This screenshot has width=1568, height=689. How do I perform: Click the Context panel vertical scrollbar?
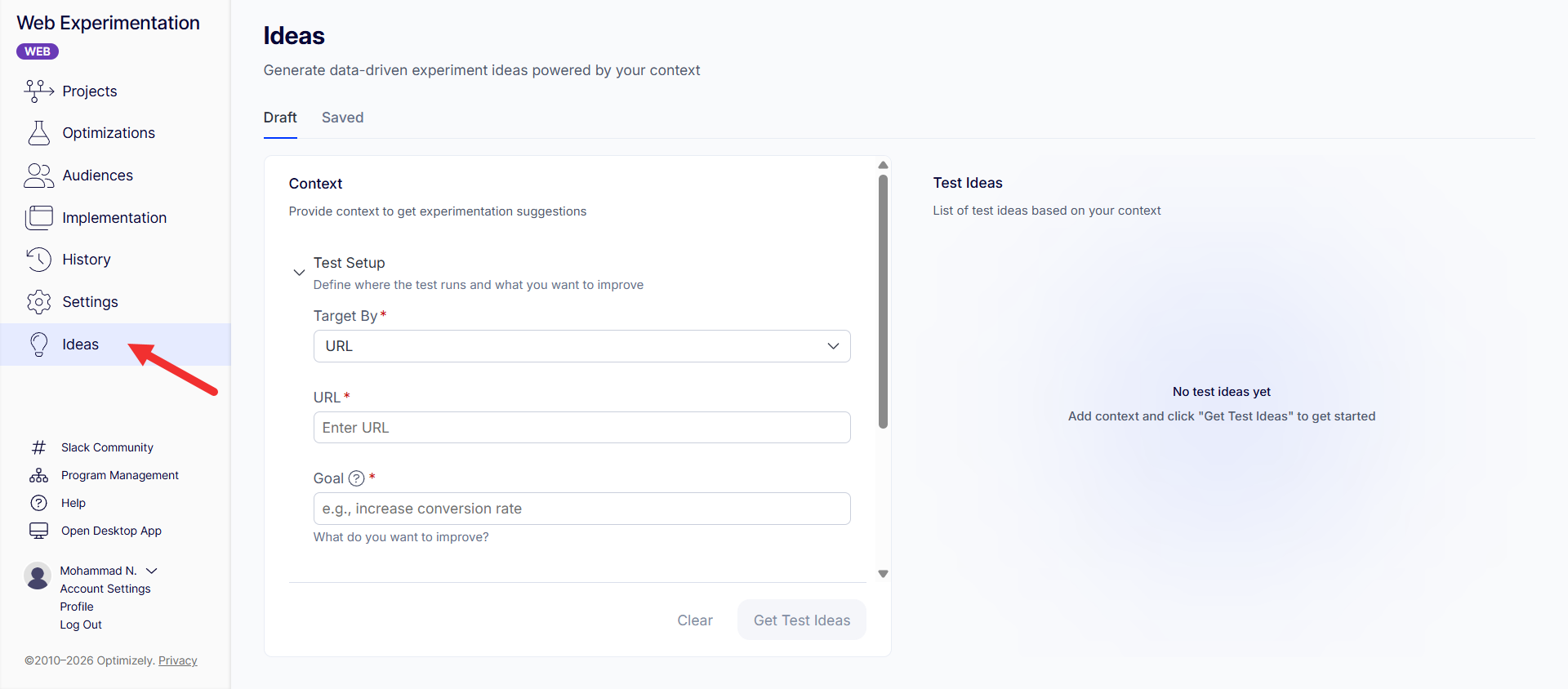tap(883, 302)
